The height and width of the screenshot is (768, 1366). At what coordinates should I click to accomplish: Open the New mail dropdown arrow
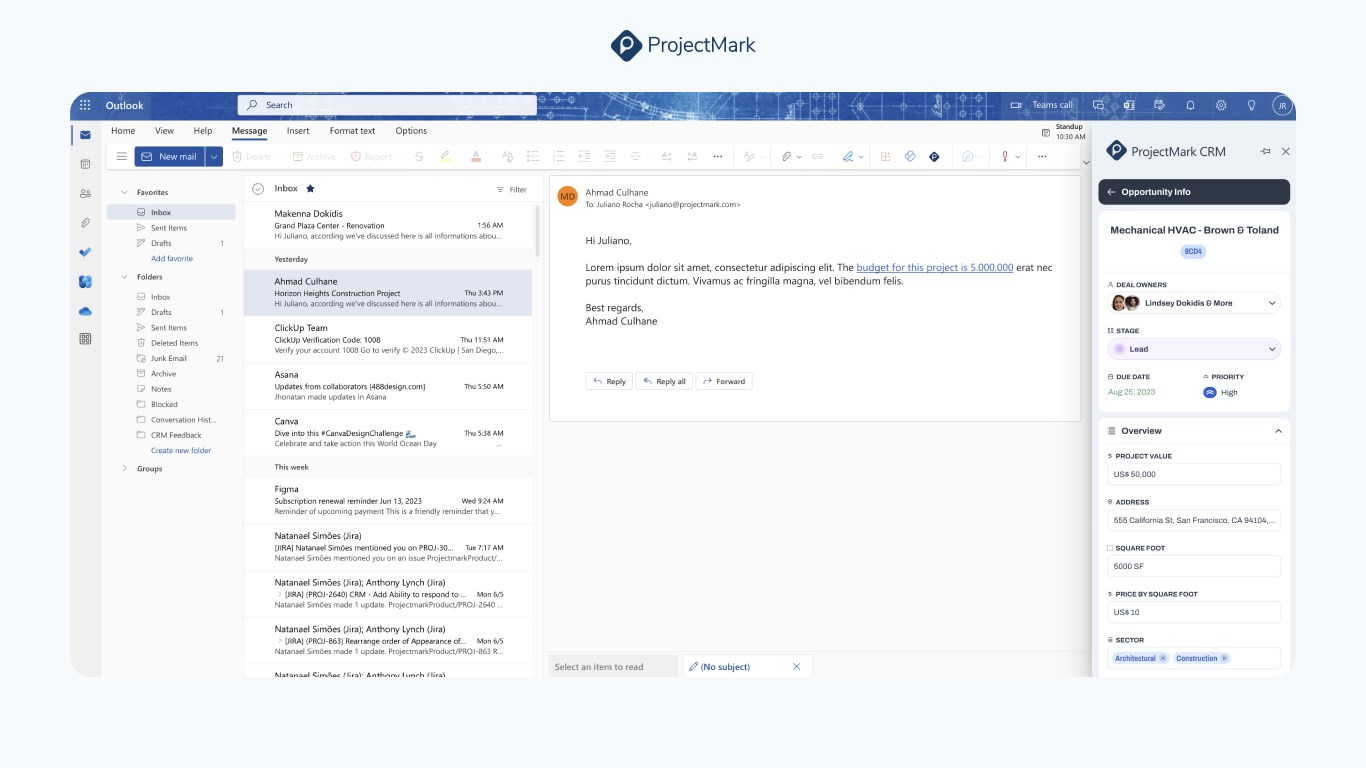(215, 156)
